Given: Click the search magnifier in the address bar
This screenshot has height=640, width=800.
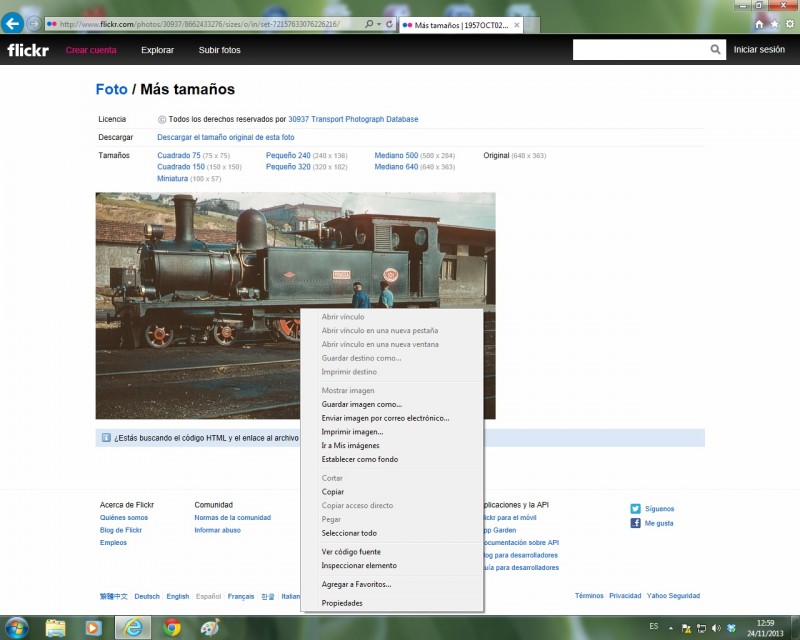Looking at the screenshot, I should point(369,24).
